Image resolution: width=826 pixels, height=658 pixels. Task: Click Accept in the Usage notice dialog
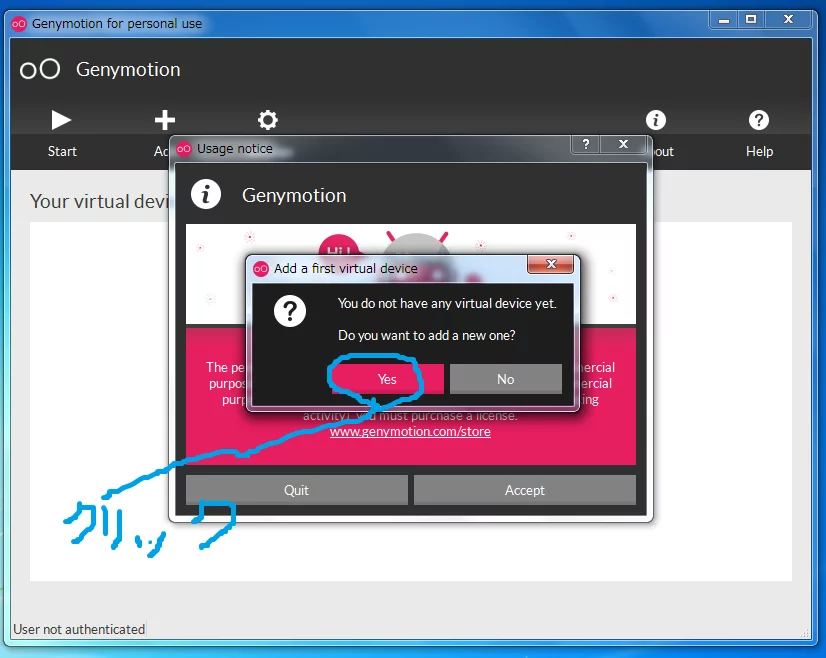(x=525, y=490)
